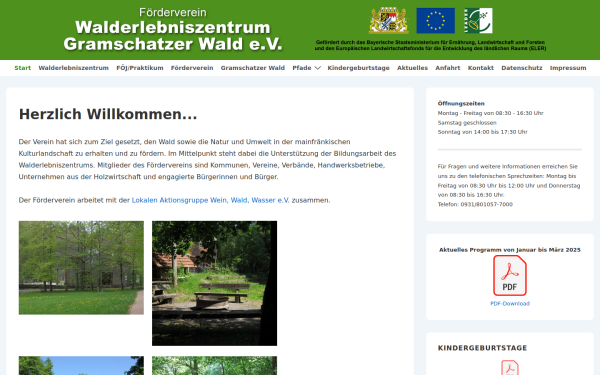Expand the Pfade menu chevron

[x=317, y=68]
